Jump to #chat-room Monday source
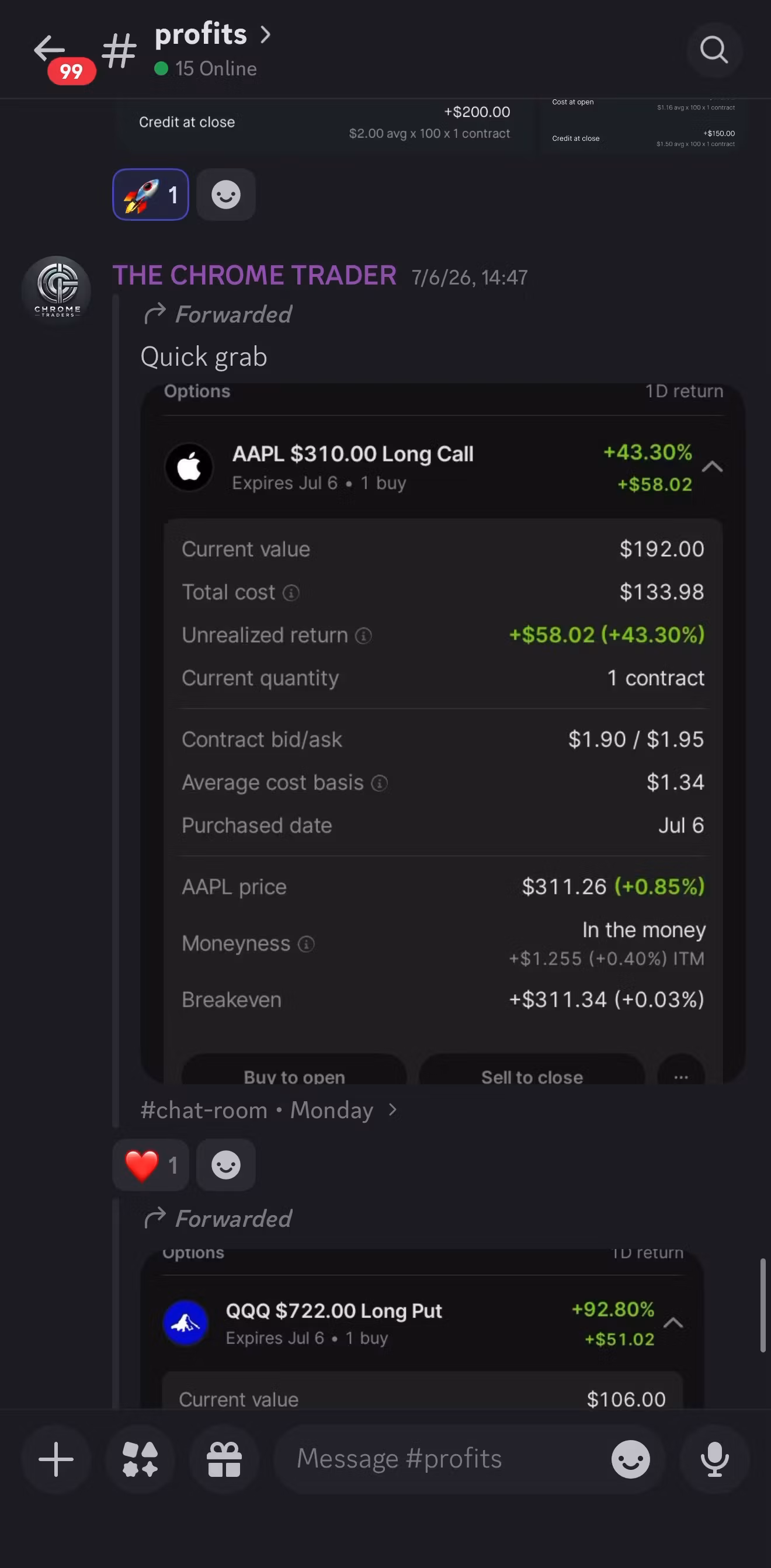The height and width of the screenshot is (1568, 771). click(x=268, y=1110)
